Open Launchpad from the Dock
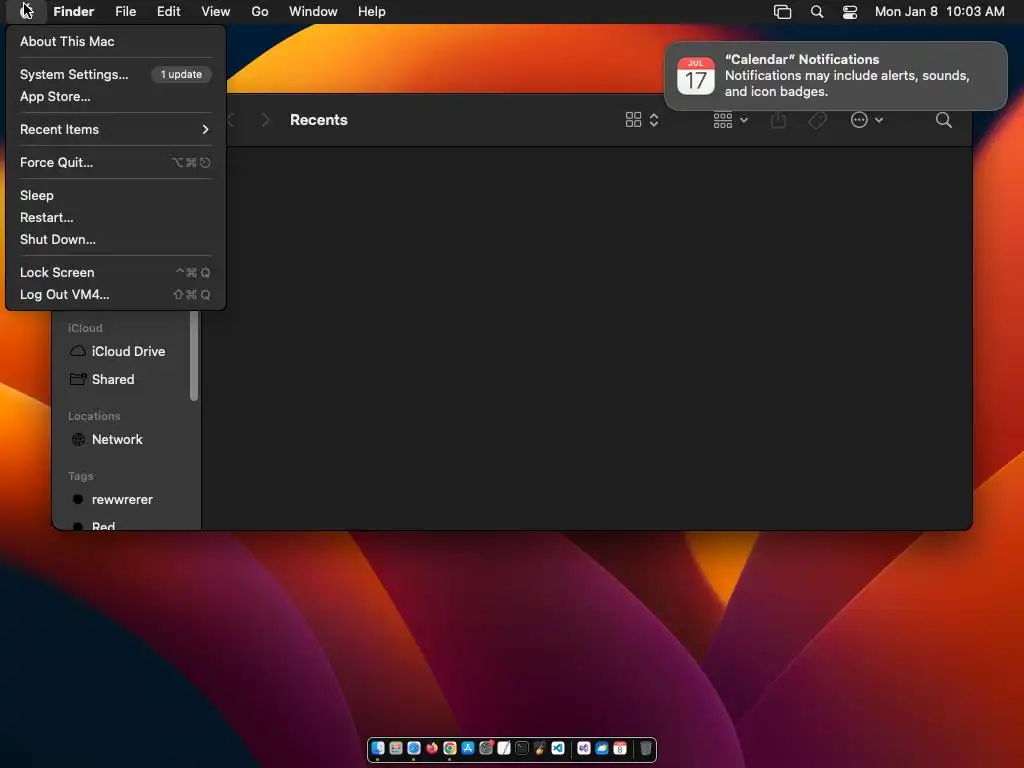Screen dimensions: 1024x768 (x=396, y=748)
